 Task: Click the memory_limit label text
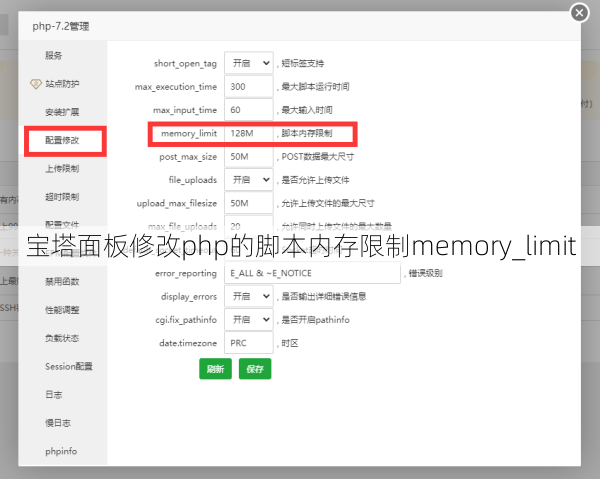coord(189,134)
